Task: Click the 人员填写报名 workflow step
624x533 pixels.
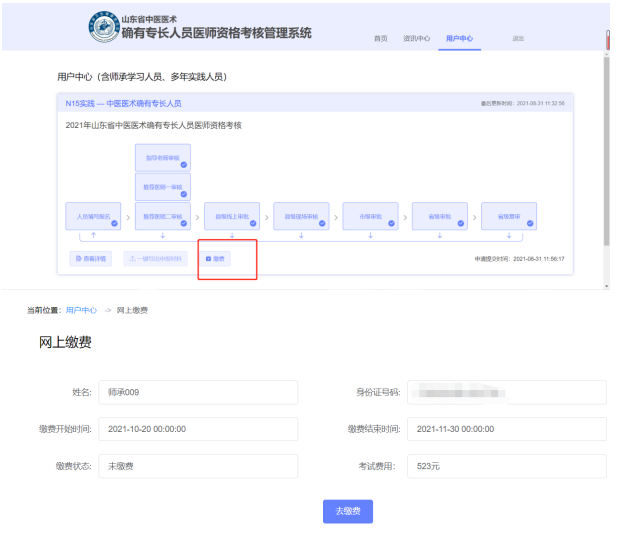Action: (x=94, y=216)
